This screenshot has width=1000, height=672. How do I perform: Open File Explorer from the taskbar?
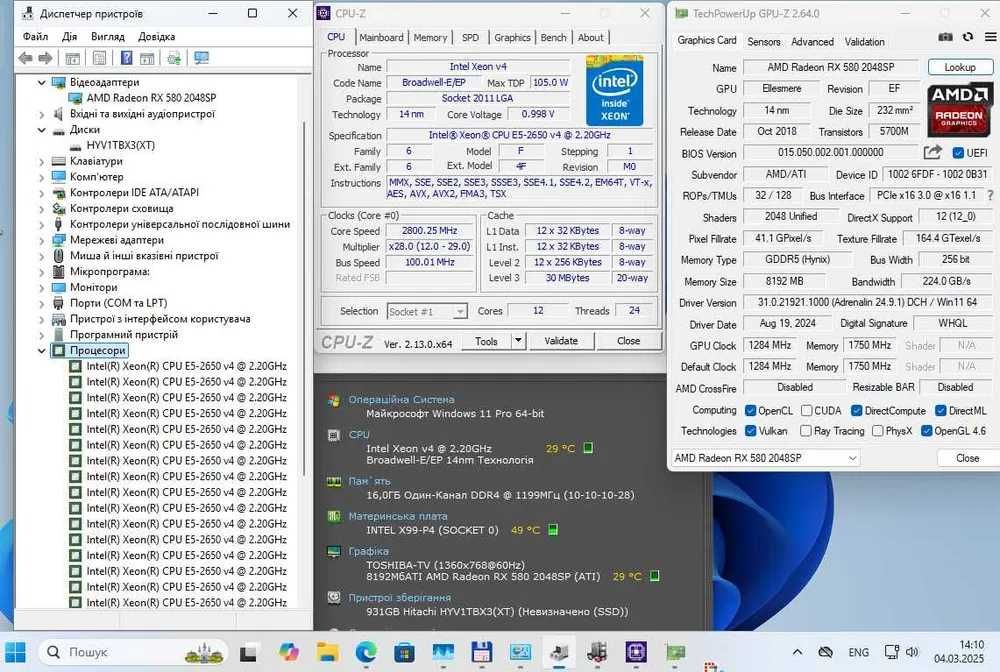(x=327, y=652)
